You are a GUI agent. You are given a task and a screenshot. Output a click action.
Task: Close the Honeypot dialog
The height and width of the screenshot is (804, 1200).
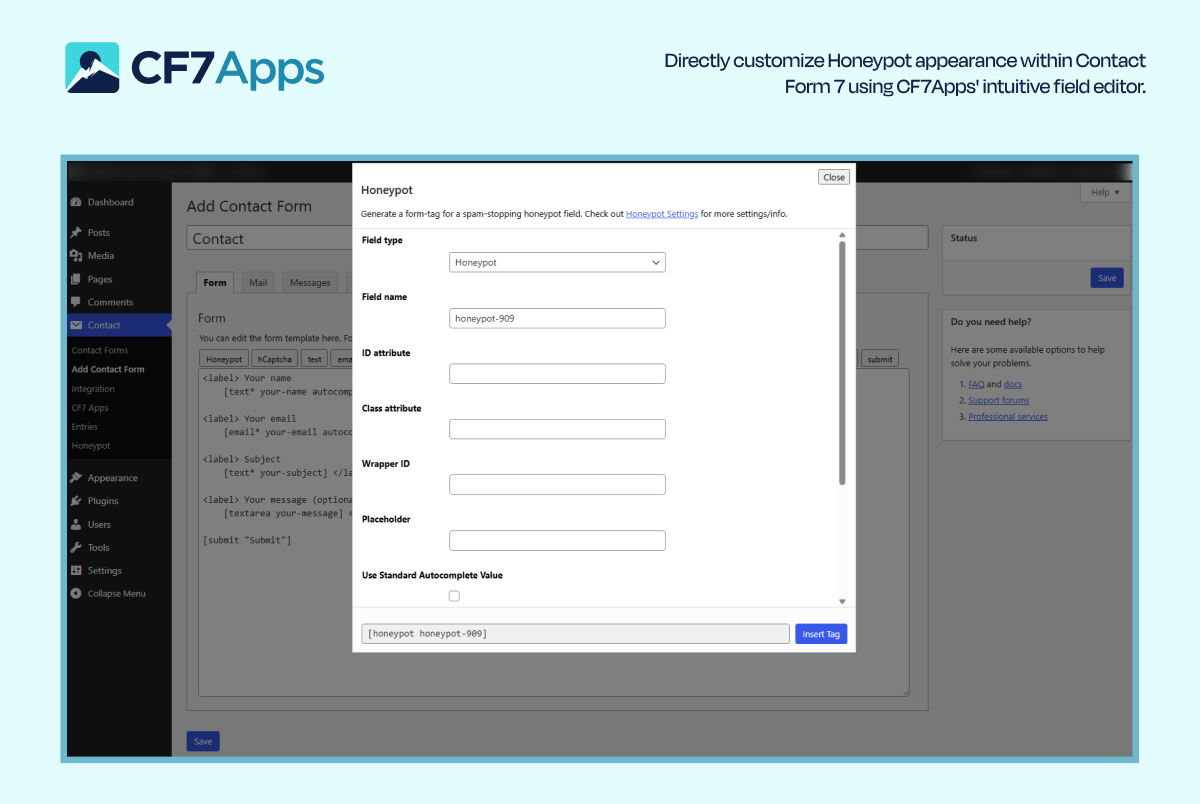pyautogui.click(x=834, y=177)
